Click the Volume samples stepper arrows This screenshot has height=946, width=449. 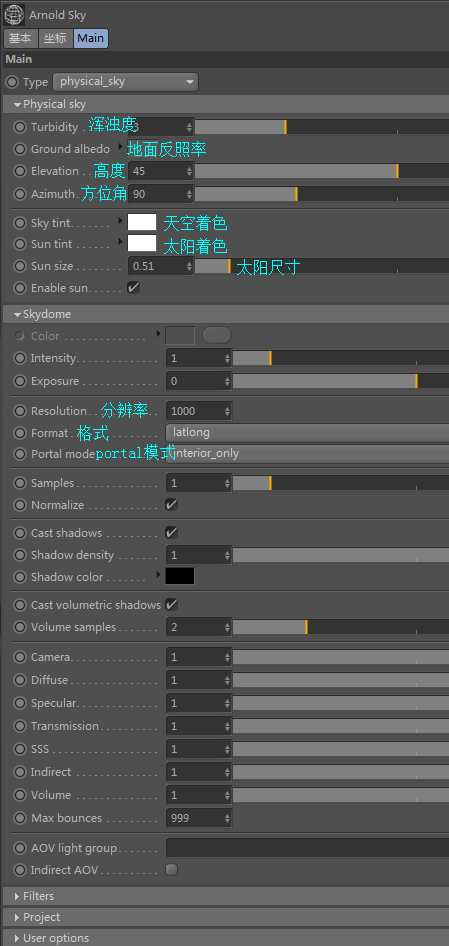(x=228, y=627)
